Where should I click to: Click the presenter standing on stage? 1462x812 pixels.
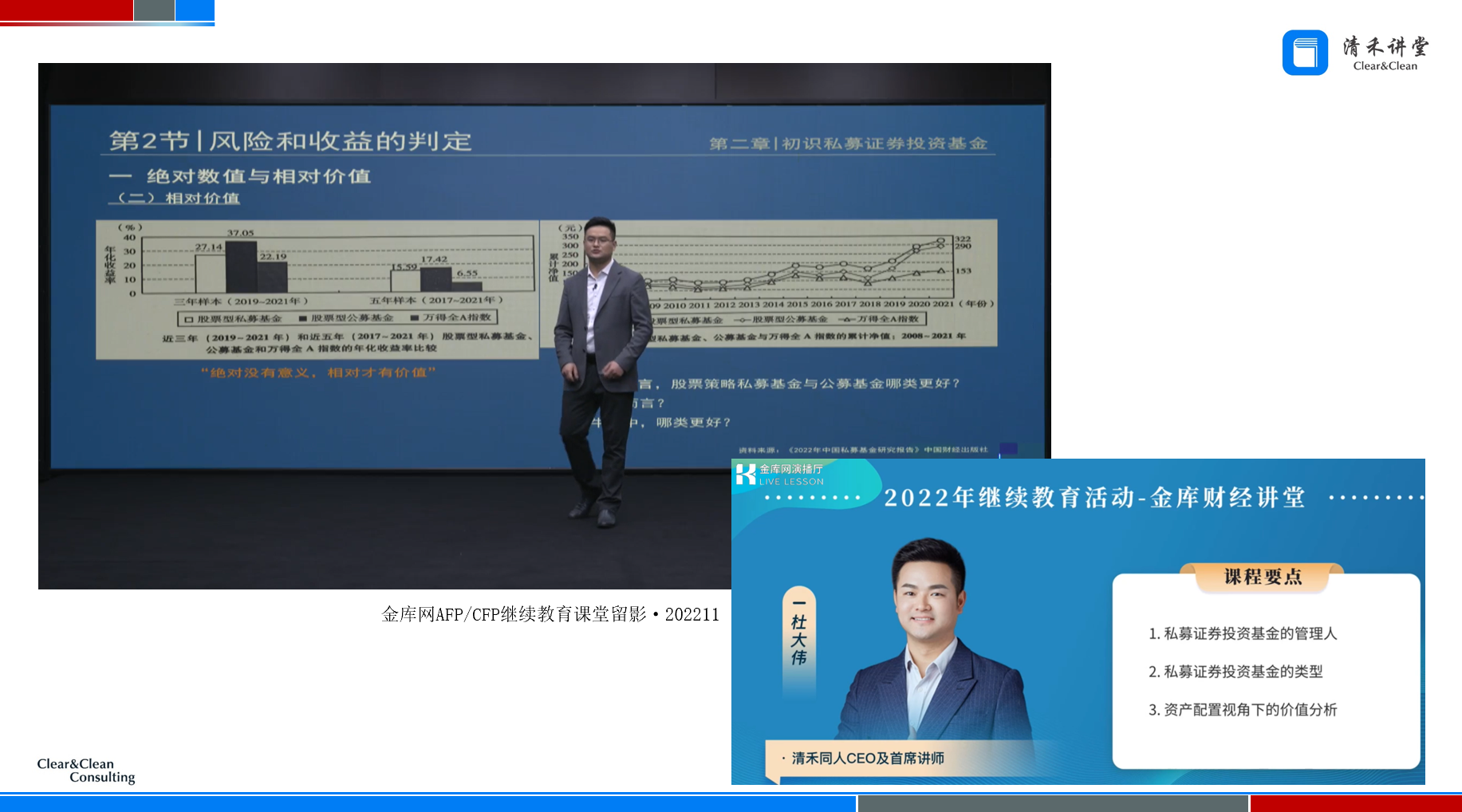600,367
